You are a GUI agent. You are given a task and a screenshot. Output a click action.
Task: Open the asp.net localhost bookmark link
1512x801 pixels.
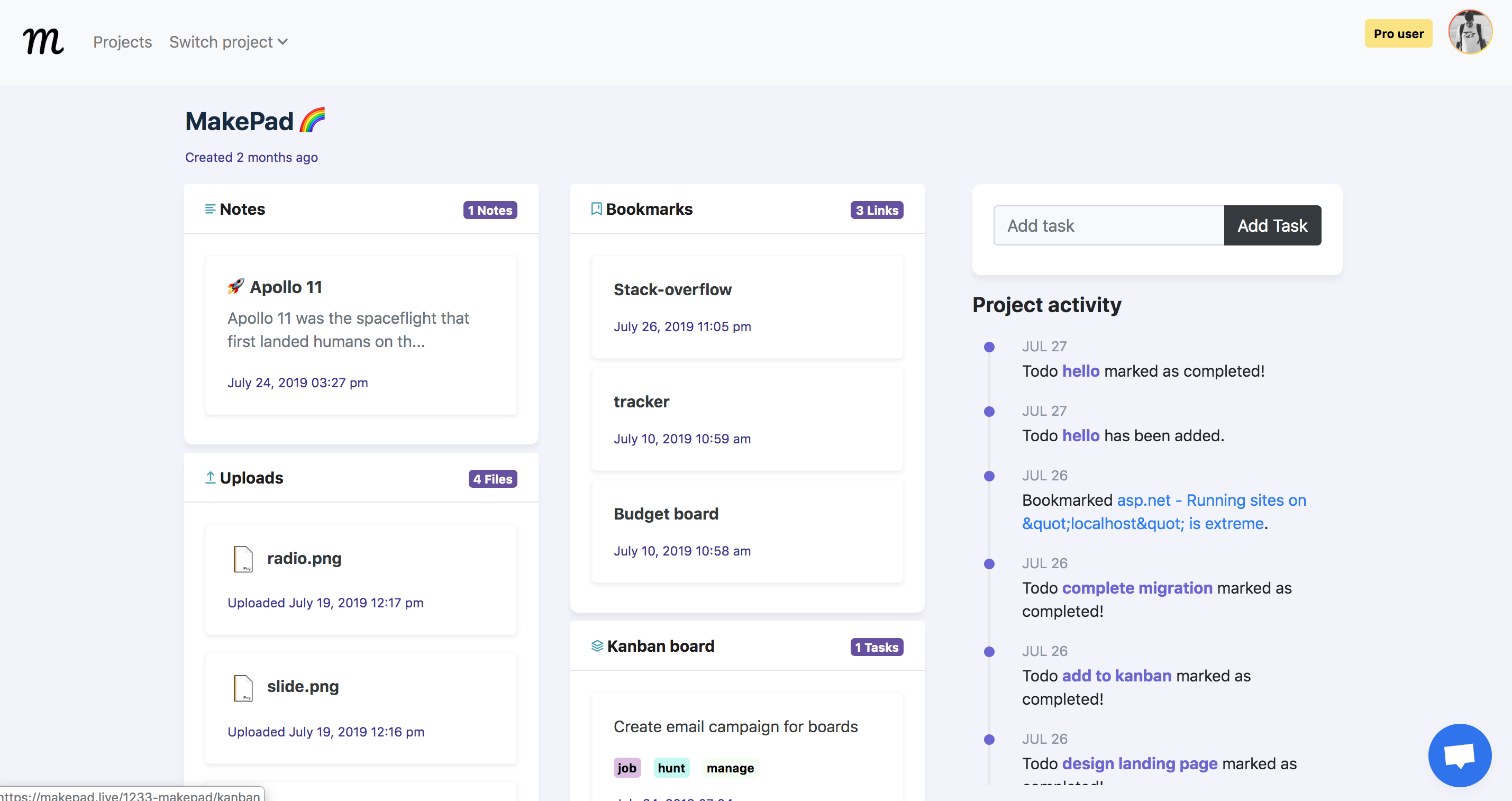pyautogui.click(x=1164, y=512)
